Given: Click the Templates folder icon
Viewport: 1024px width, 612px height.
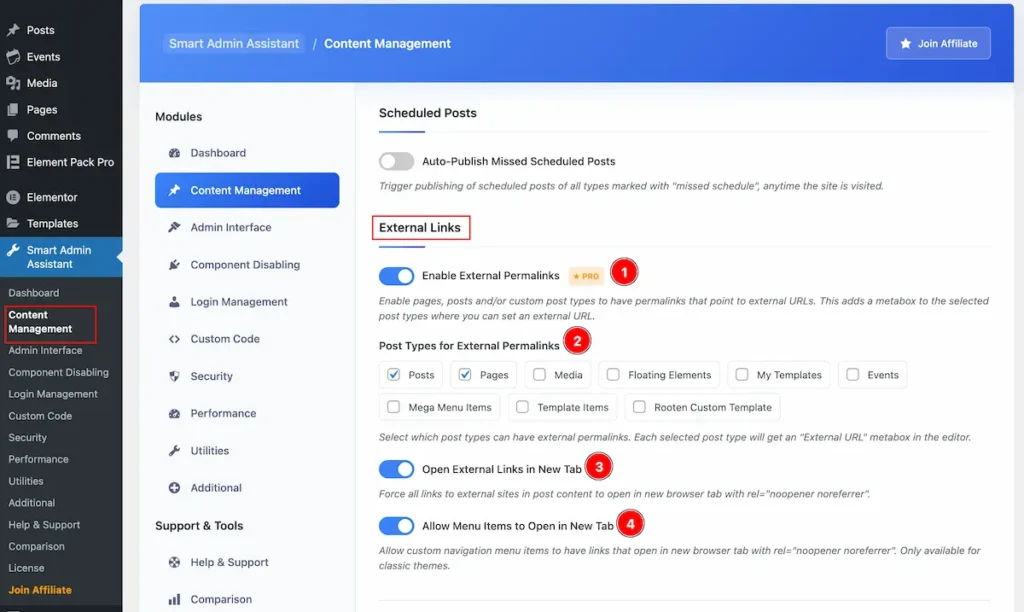Looking at the screenshot, I should click(x=13, y=223).
